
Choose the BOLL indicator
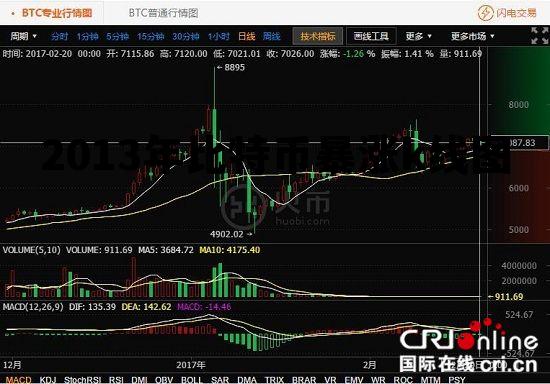point(192,380)
